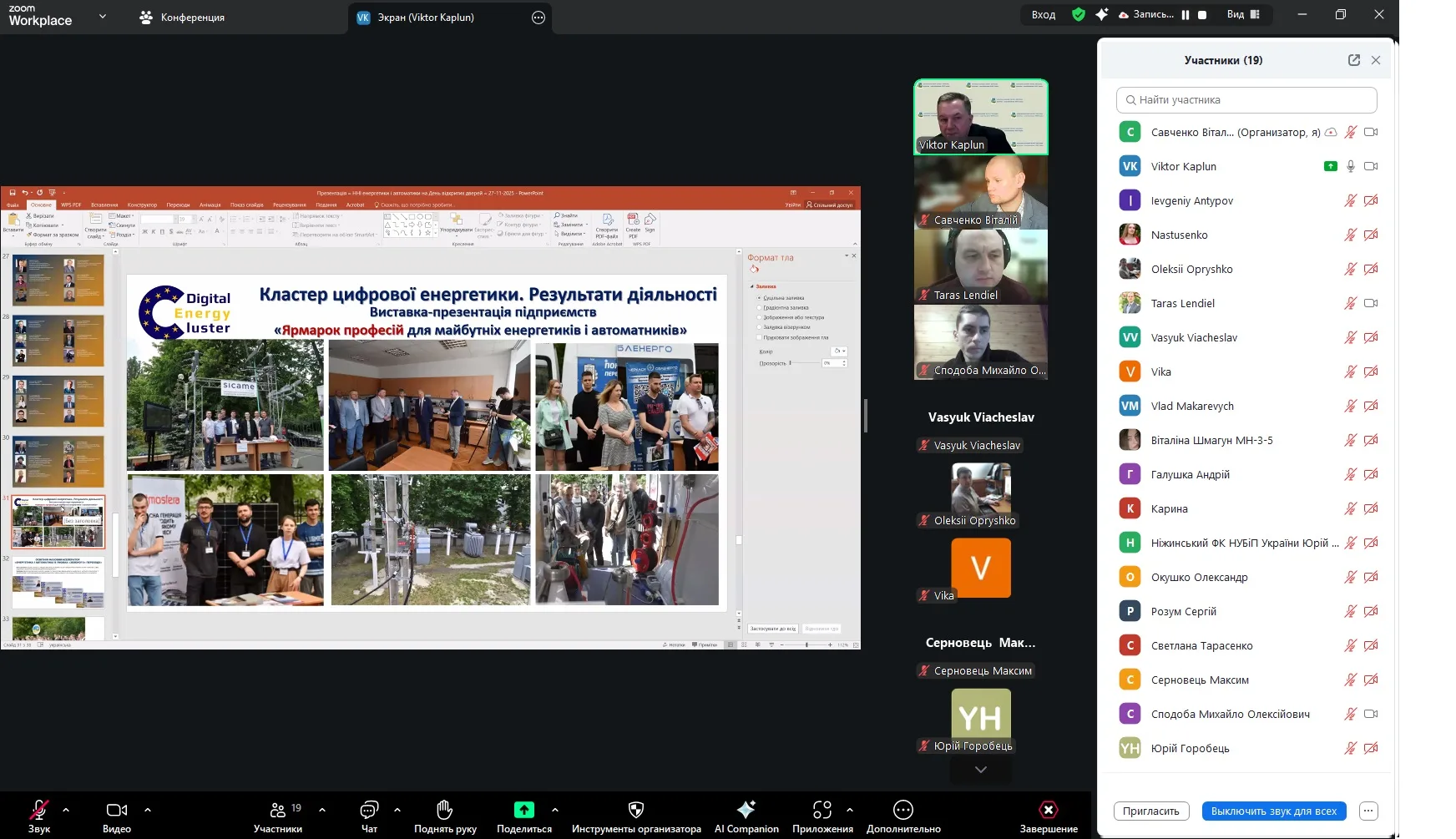This screenshot has width=1456, height=839.
Task: Raise hand with Поднять руку
Action: coord(445,815)
